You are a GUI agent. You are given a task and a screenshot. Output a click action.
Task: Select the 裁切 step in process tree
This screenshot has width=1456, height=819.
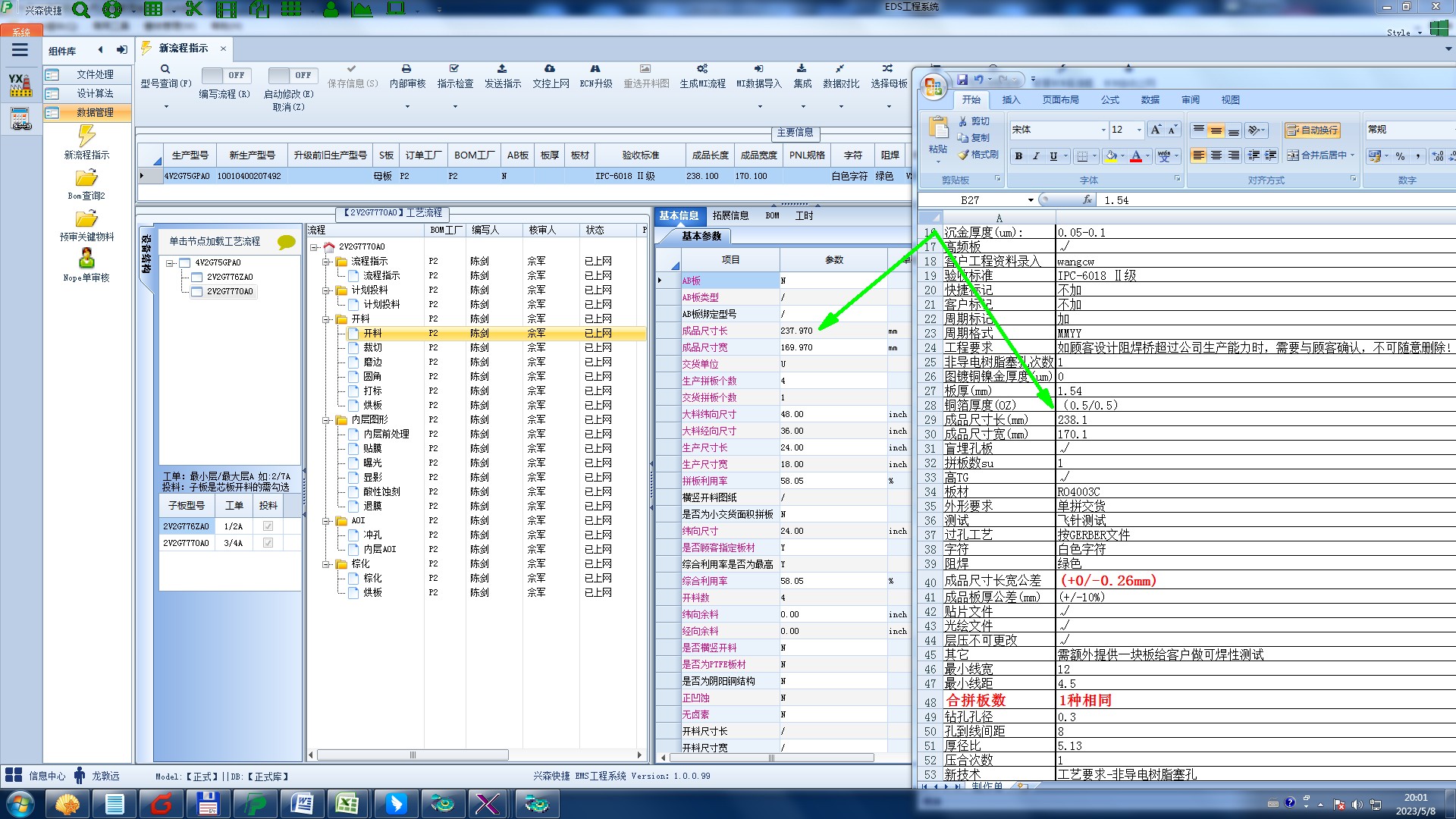point(372,348)
